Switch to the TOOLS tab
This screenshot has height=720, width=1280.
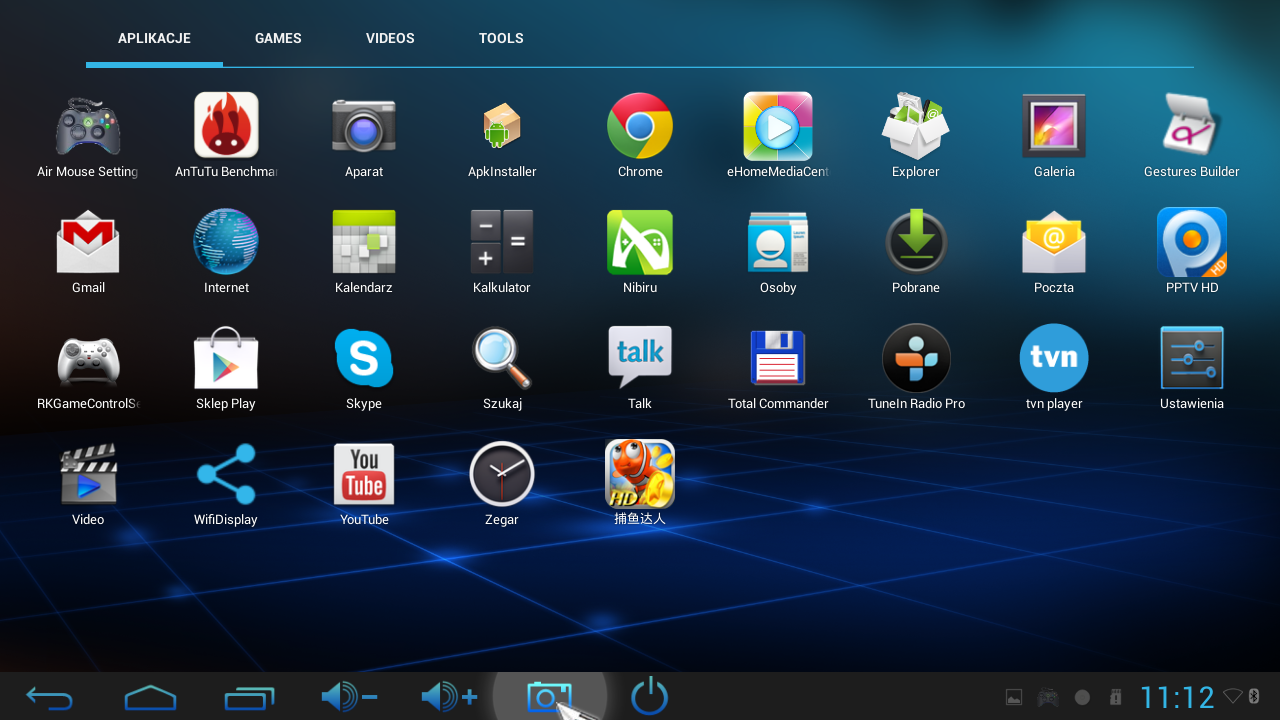coord(501,38)
